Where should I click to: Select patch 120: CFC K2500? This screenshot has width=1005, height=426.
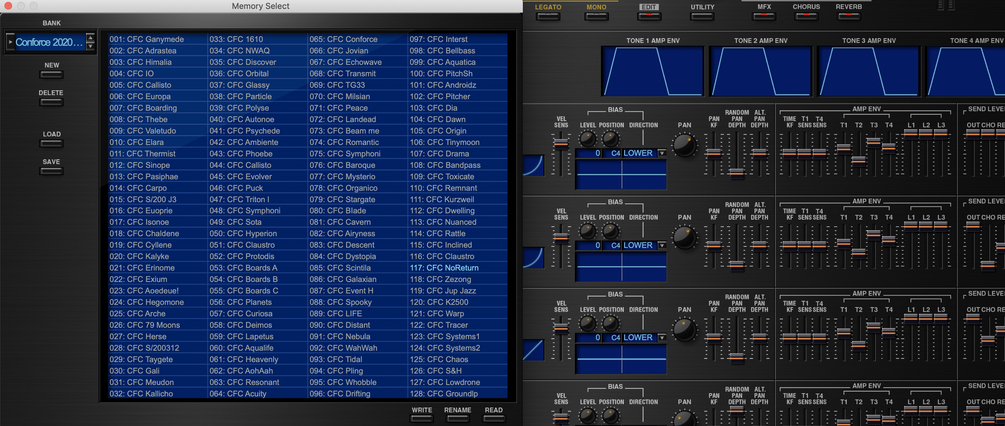click(x=458, y=302)
